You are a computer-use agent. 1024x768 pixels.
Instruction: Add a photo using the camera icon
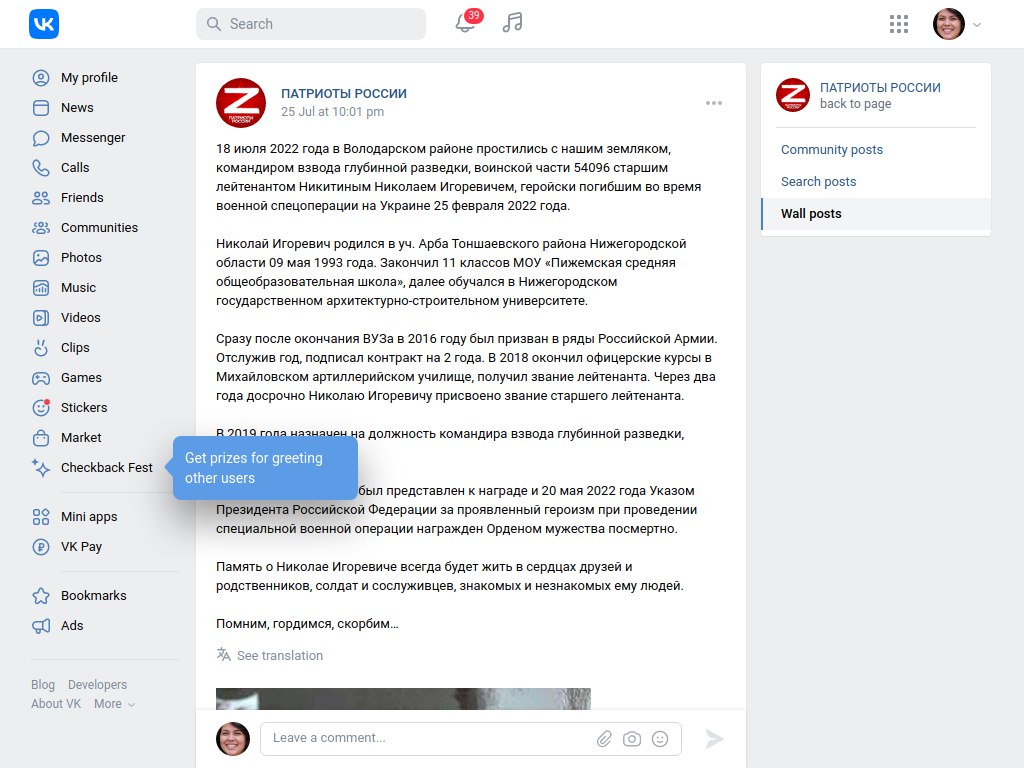(x=632, y=739)
